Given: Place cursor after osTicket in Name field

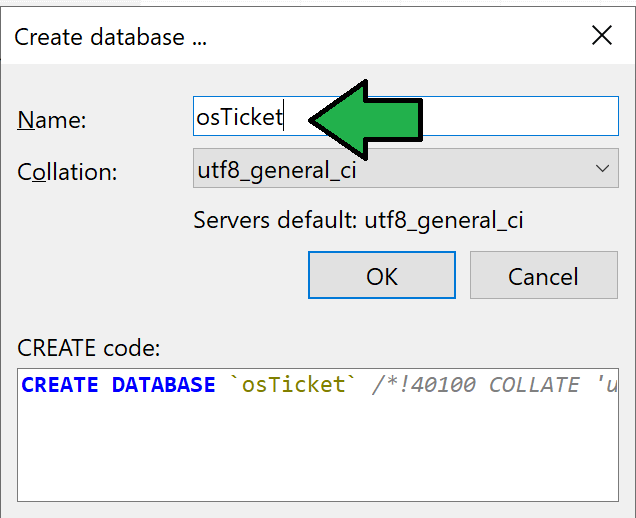Looking at the screenshot, I should 285,117.
